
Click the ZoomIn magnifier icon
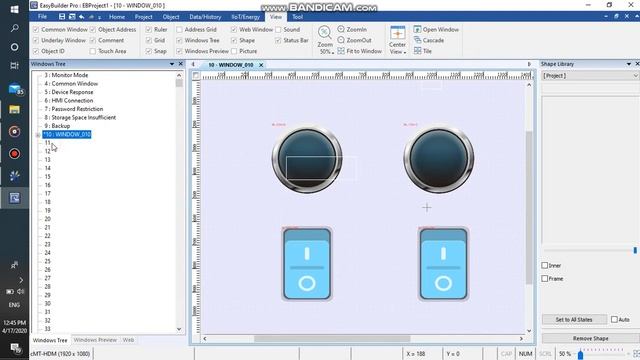coord(341,29)
